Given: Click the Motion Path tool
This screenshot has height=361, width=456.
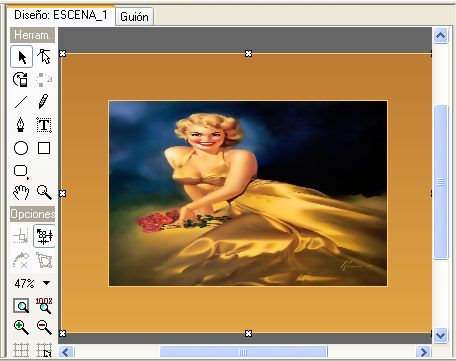Looking at the screenshot, I should point(44,79).
